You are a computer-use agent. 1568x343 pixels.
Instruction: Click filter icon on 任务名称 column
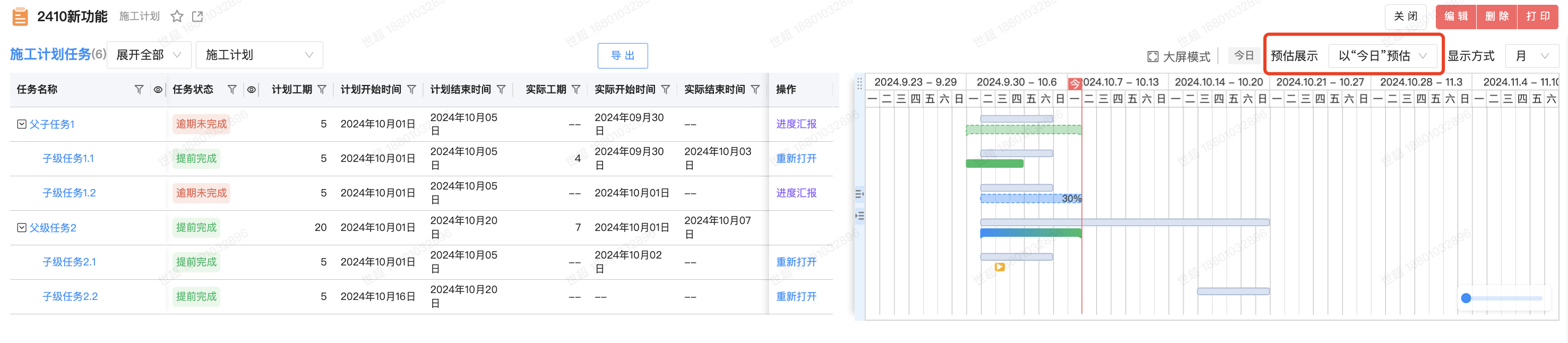[x=139, y=90]
